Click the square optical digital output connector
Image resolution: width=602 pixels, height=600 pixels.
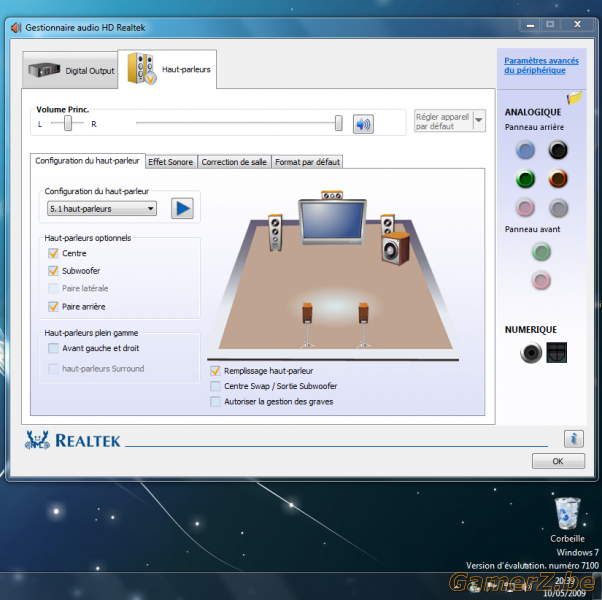(556, 352)
